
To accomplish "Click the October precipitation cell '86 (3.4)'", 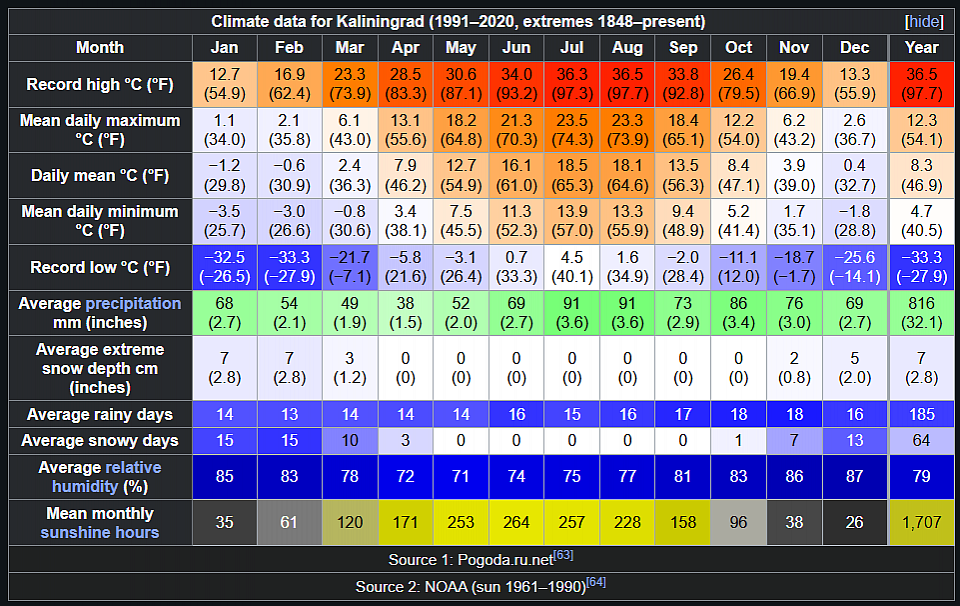I will pos(738,313).
